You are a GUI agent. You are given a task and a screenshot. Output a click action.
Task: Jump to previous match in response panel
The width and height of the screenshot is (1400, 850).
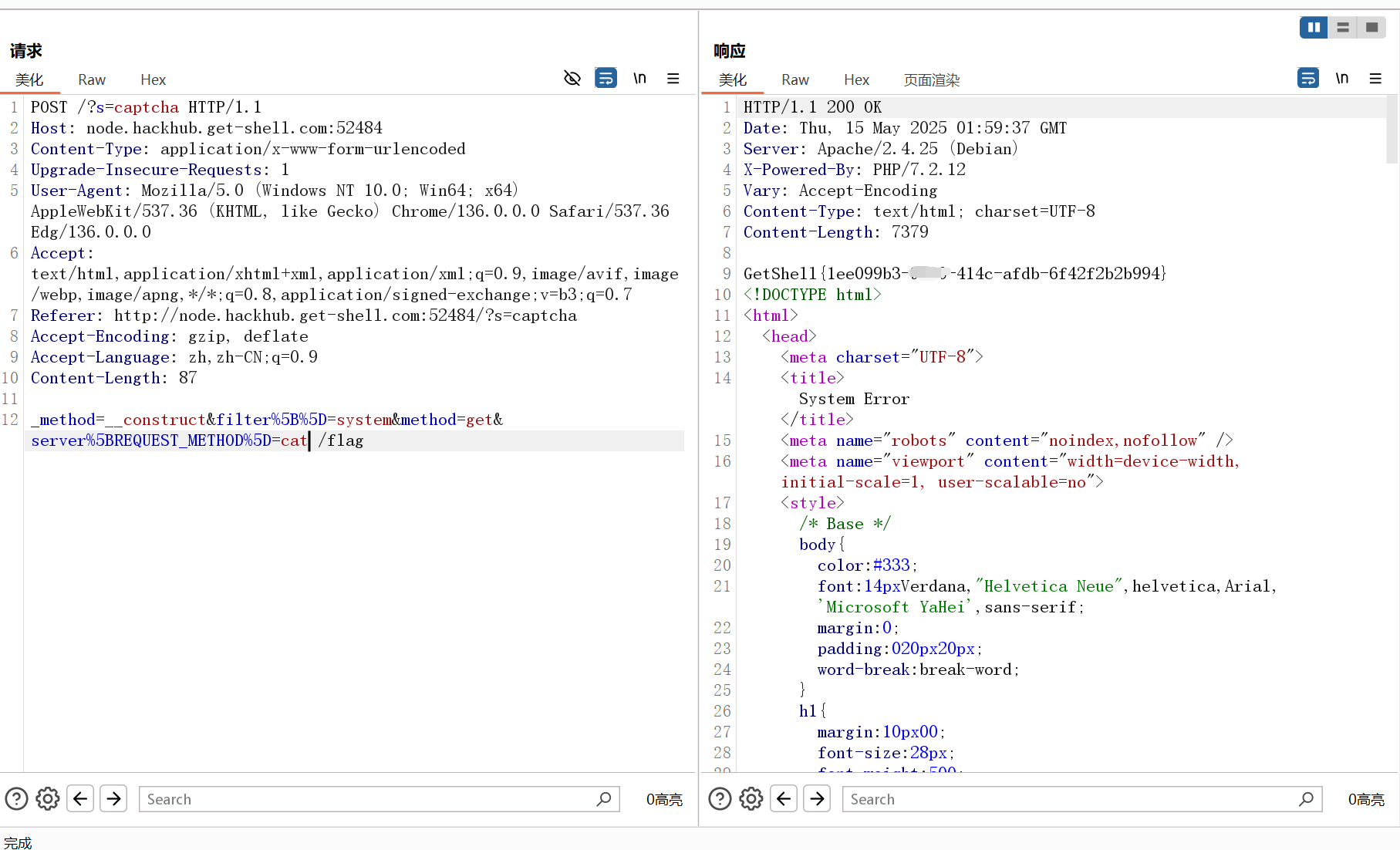[784, 798]
